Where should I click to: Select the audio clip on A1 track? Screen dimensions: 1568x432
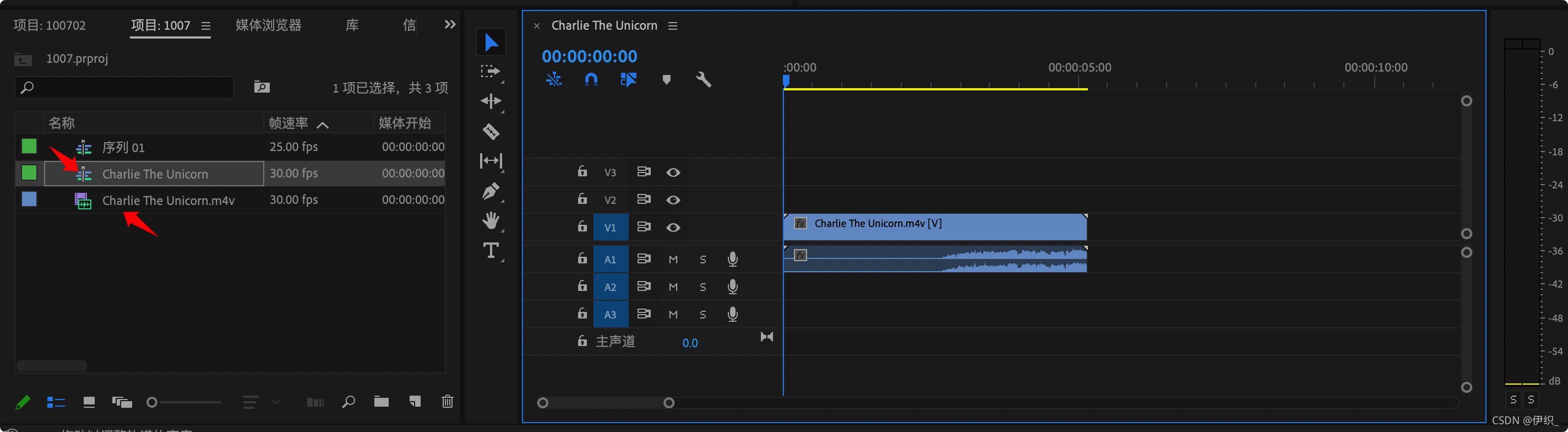coord(935,259)
